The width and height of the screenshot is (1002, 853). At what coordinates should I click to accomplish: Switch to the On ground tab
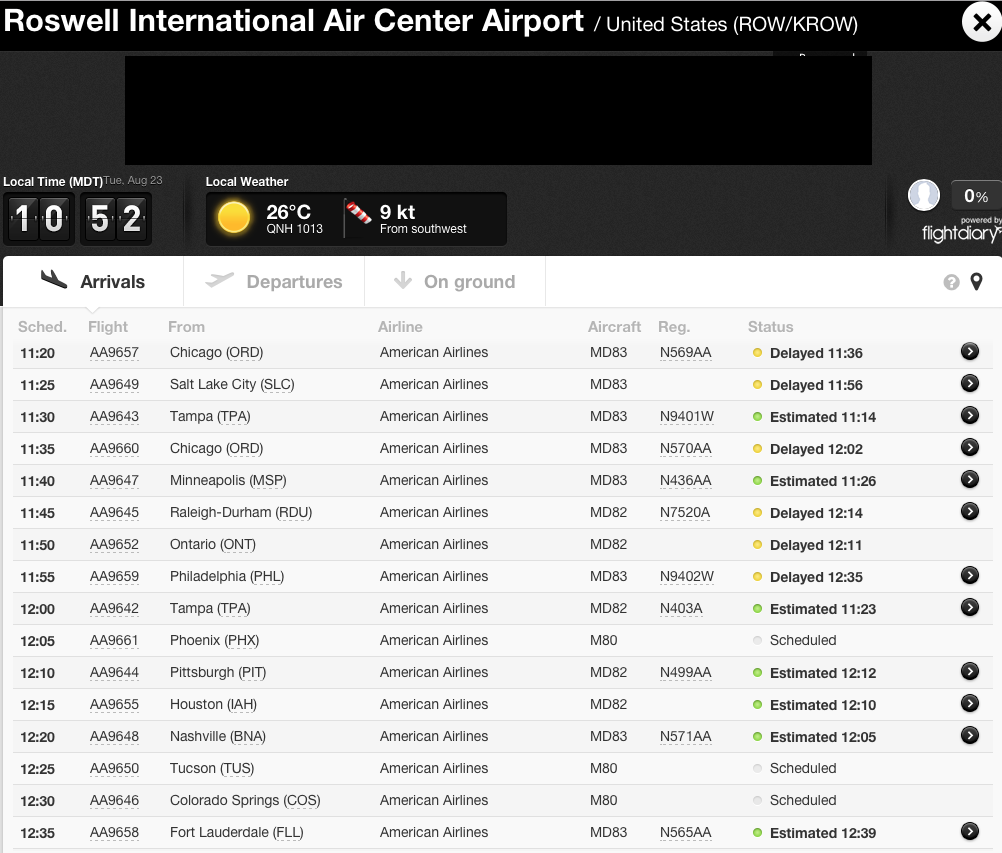(455, 281)
